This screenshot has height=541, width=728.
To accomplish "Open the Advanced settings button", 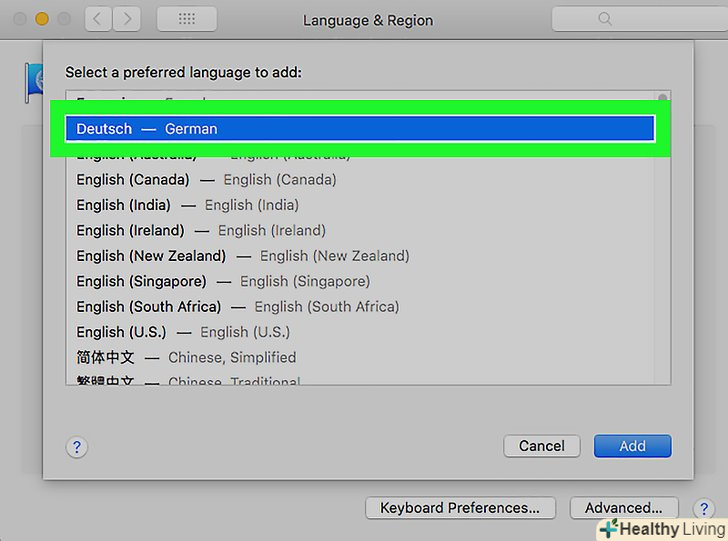I will click(x=624, y=508).
